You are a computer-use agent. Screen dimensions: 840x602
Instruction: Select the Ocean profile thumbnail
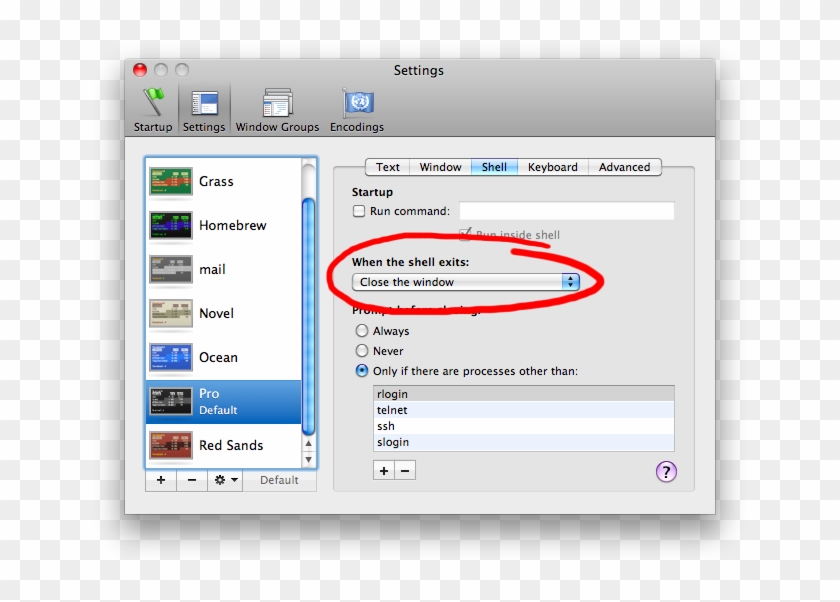[x=170, y=357]
